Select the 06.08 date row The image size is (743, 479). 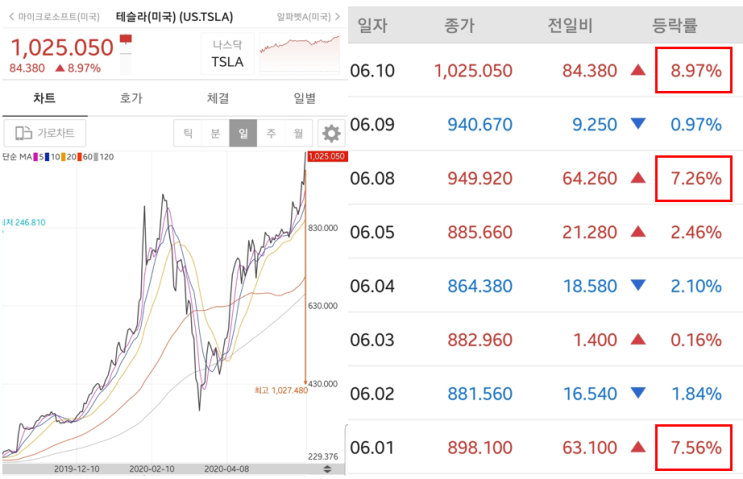[545, 178]
